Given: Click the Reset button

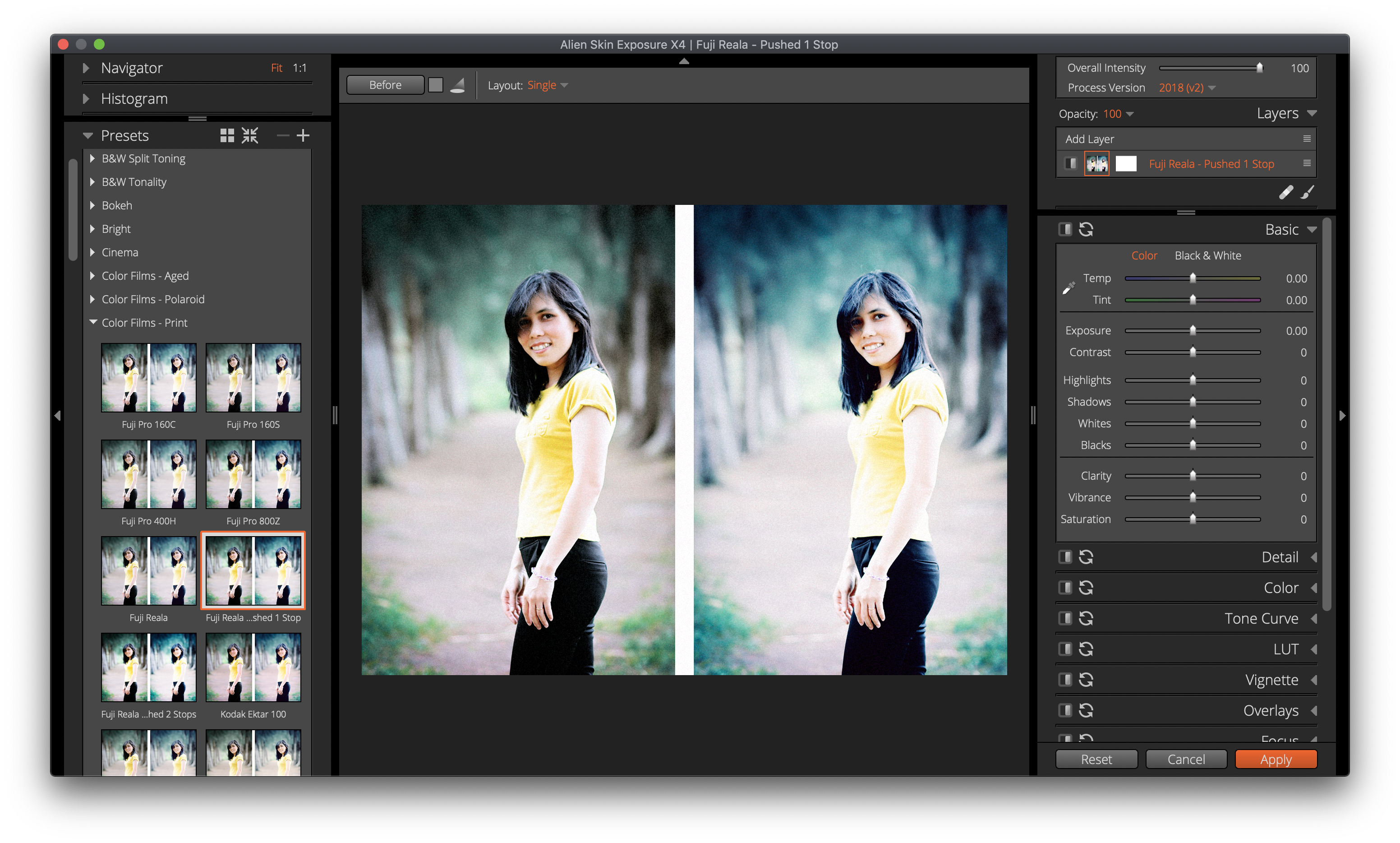Looking at the screenshot, I should click(x=1096, y=759).
